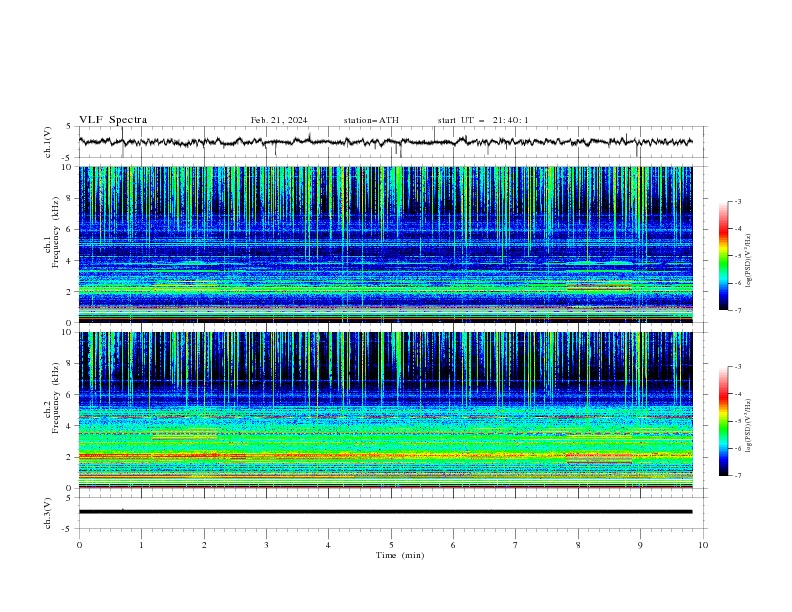Click time axis tick label "10"
Image resolution: width=792 pixels, height=612 pixels.
point(703,545)
